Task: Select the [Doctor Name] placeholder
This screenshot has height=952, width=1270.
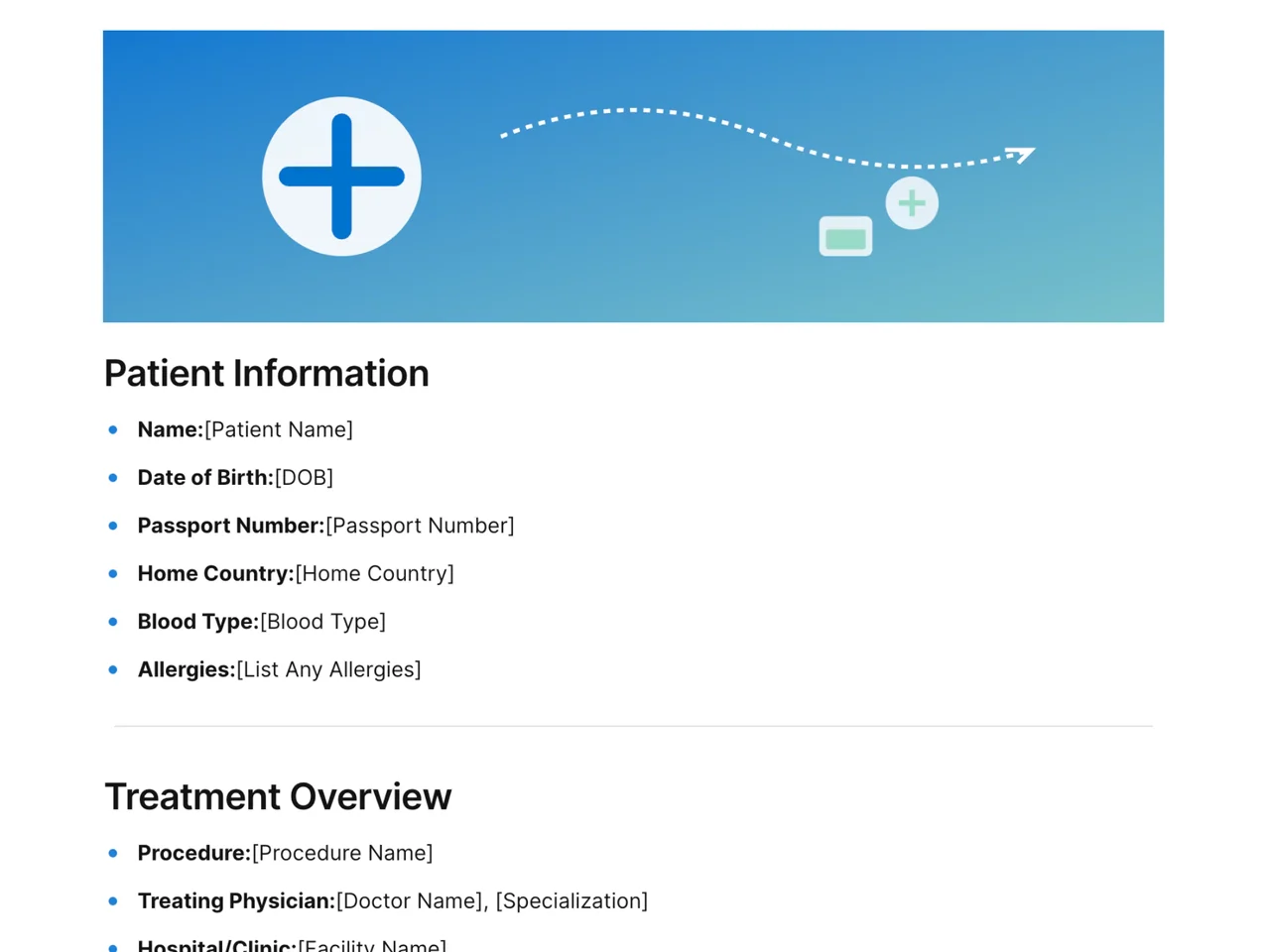Action: pos(410,900)
